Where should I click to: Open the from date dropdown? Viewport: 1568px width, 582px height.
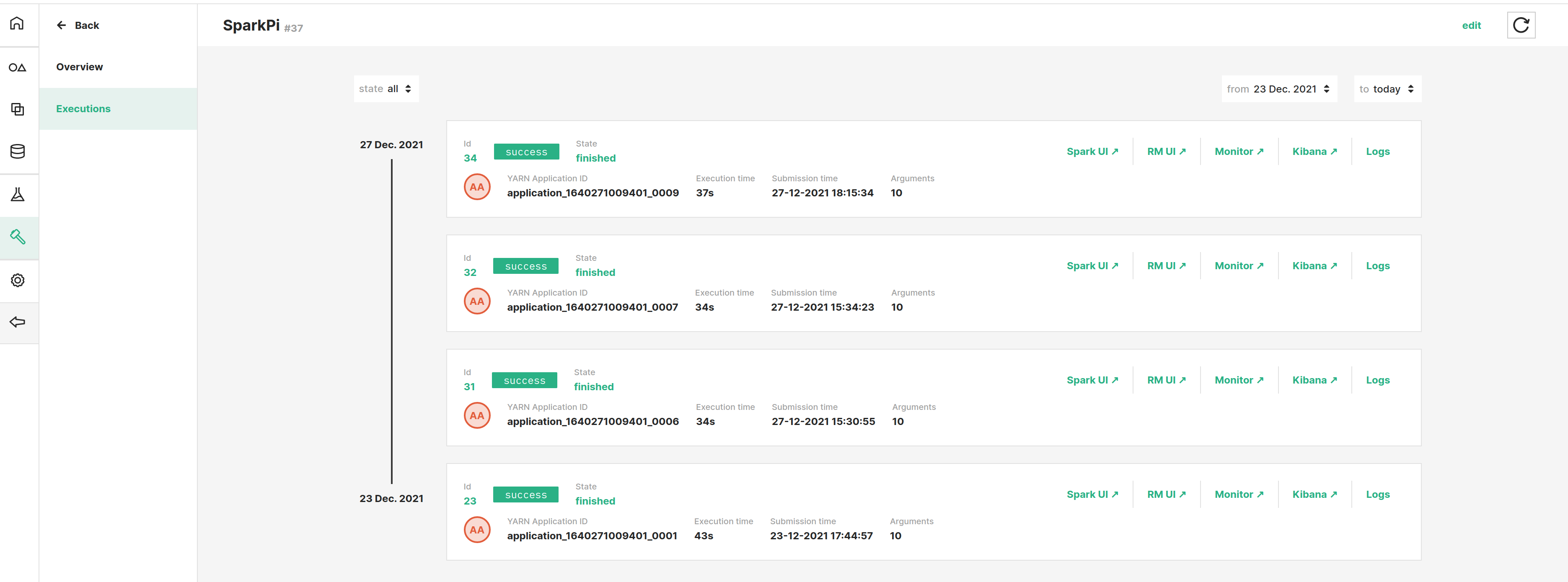tap(1279, 89)
